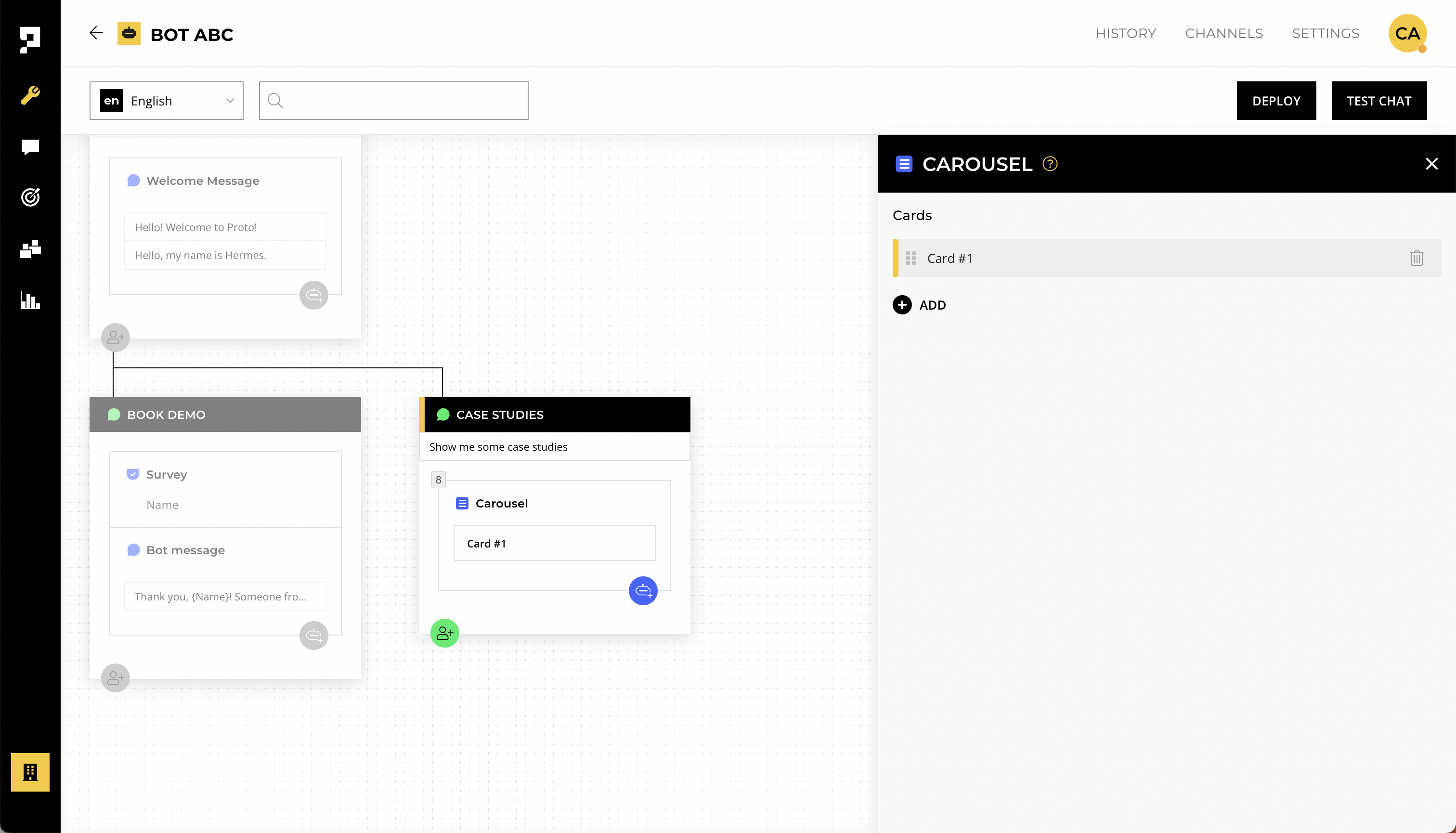
Task: Open the bar chart analytics icon
Action: tap(30, 300)
